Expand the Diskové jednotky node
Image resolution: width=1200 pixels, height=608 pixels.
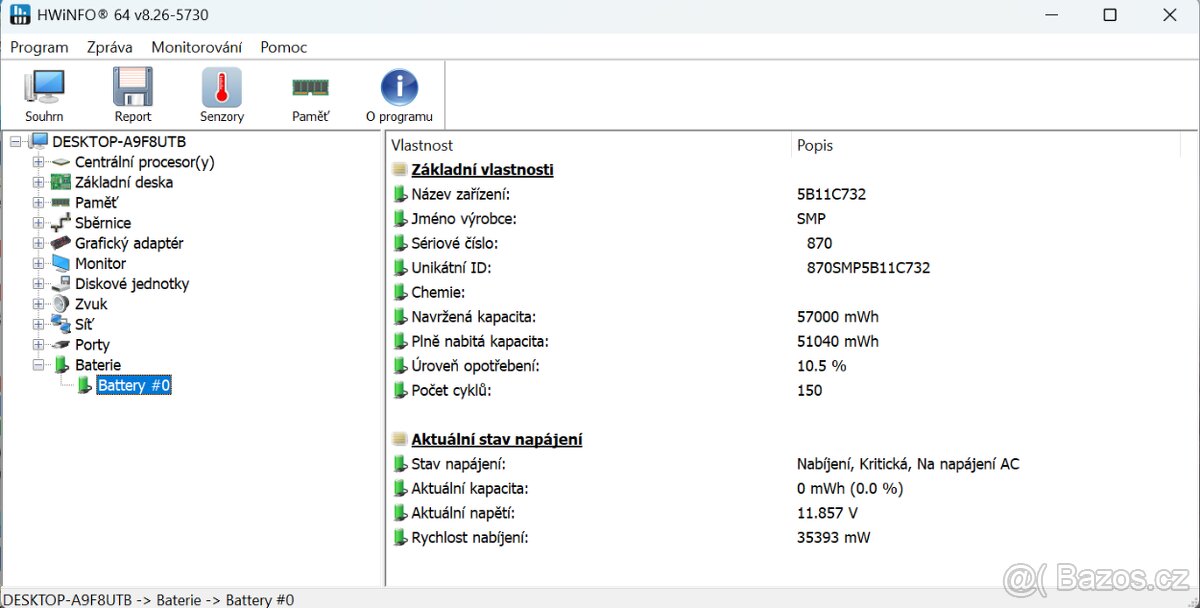click(38, 284)
